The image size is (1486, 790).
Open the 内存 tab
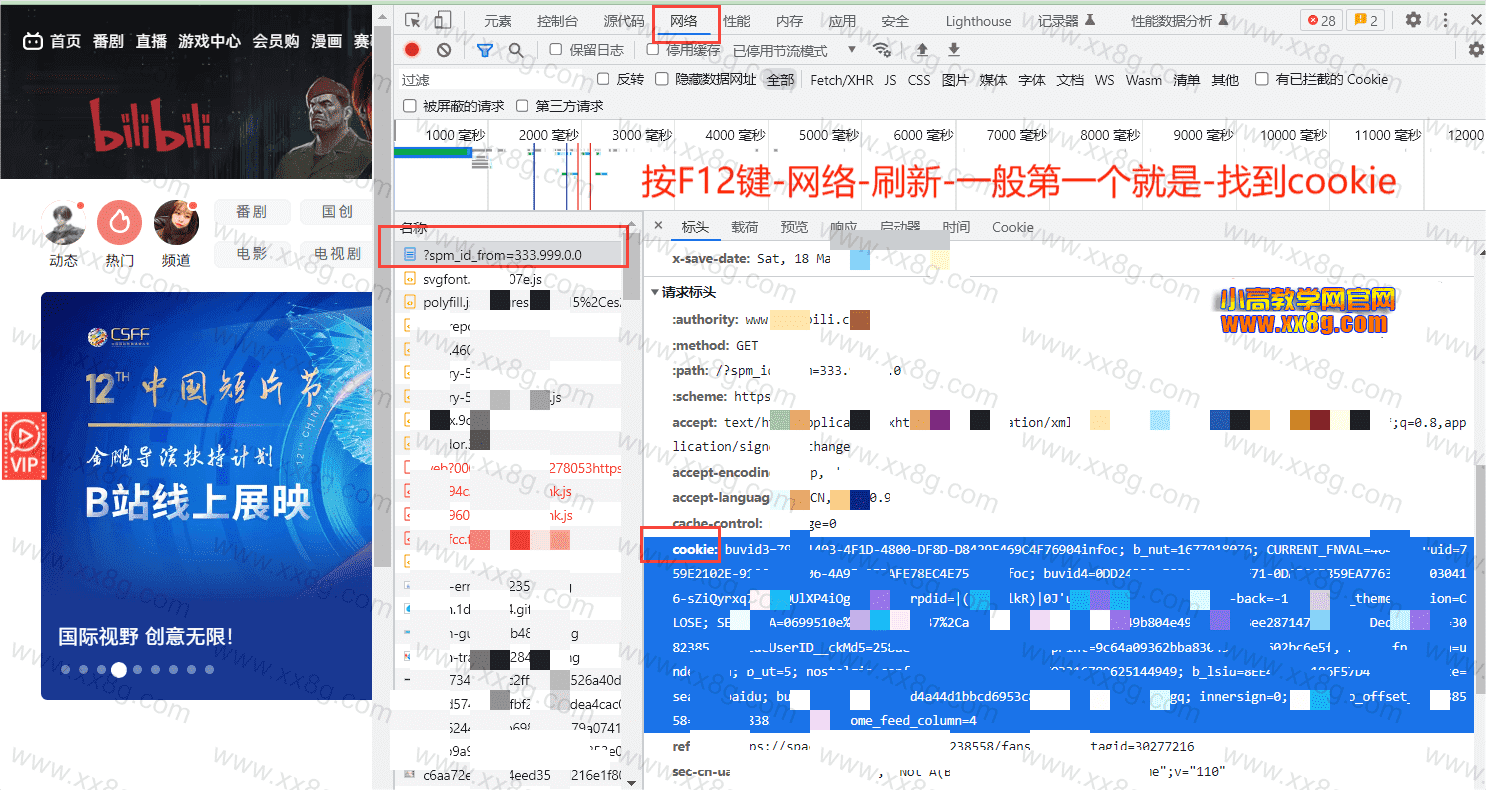point(789,21)
